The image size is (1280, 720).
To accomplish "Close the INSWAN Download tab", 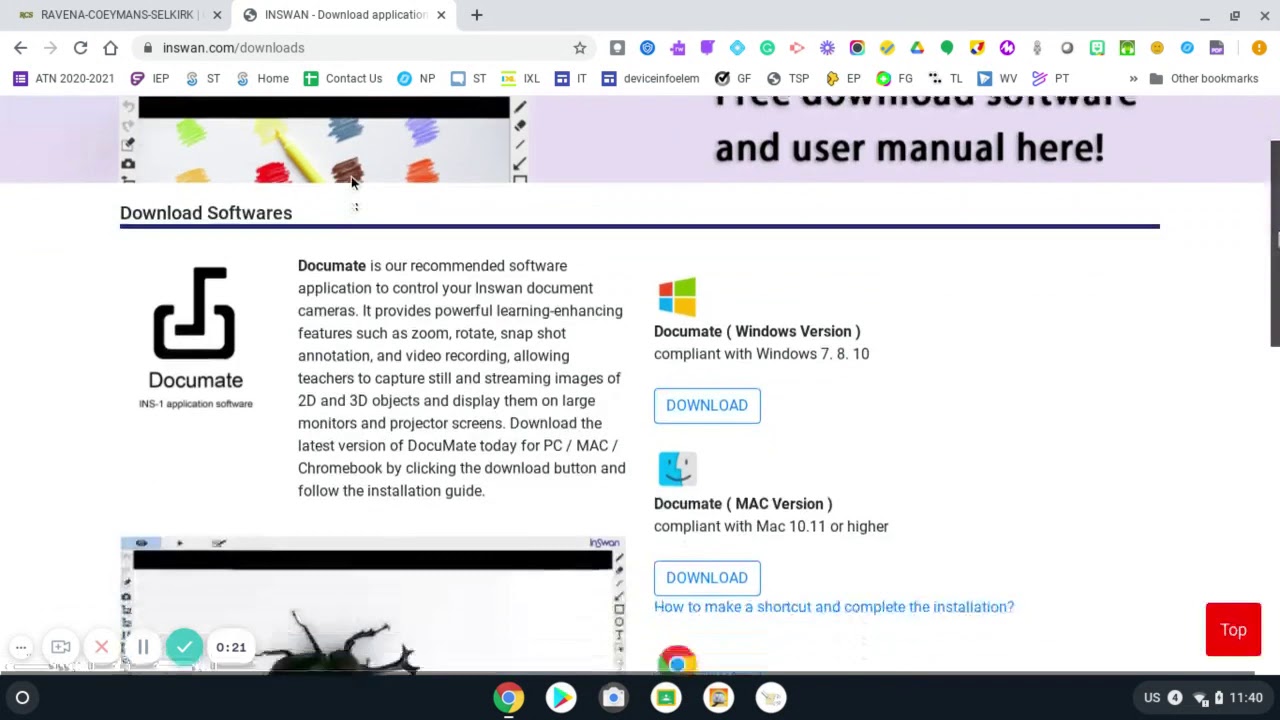I will [x=441, y=15].
